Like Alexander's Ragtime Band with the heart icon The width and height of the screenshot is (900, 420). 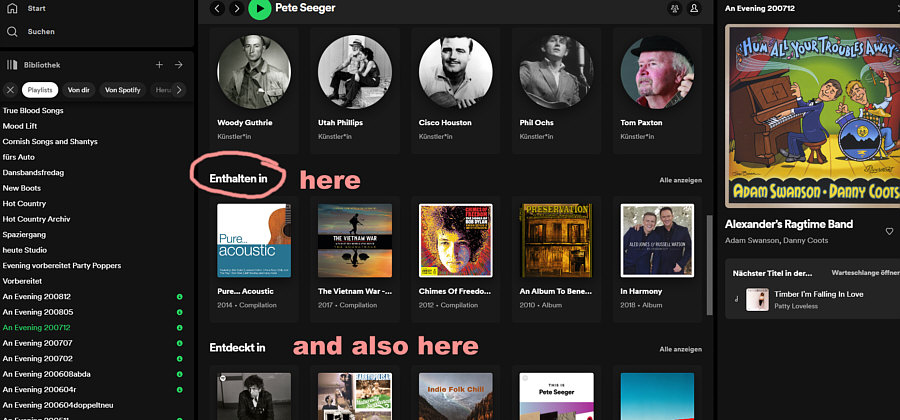click(x=889, y=231)
